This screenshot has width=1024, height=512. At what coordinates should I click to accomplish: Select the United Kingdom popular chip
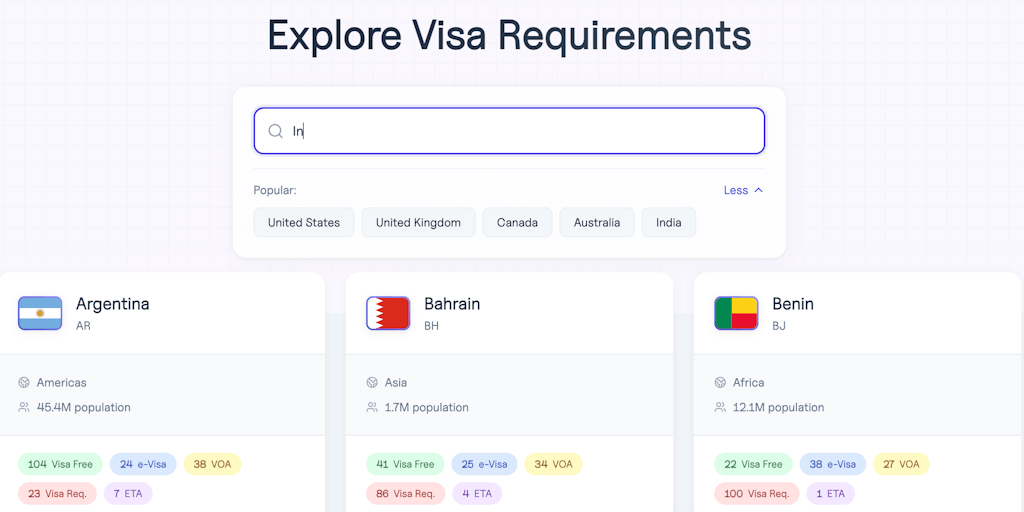point(418,223)
